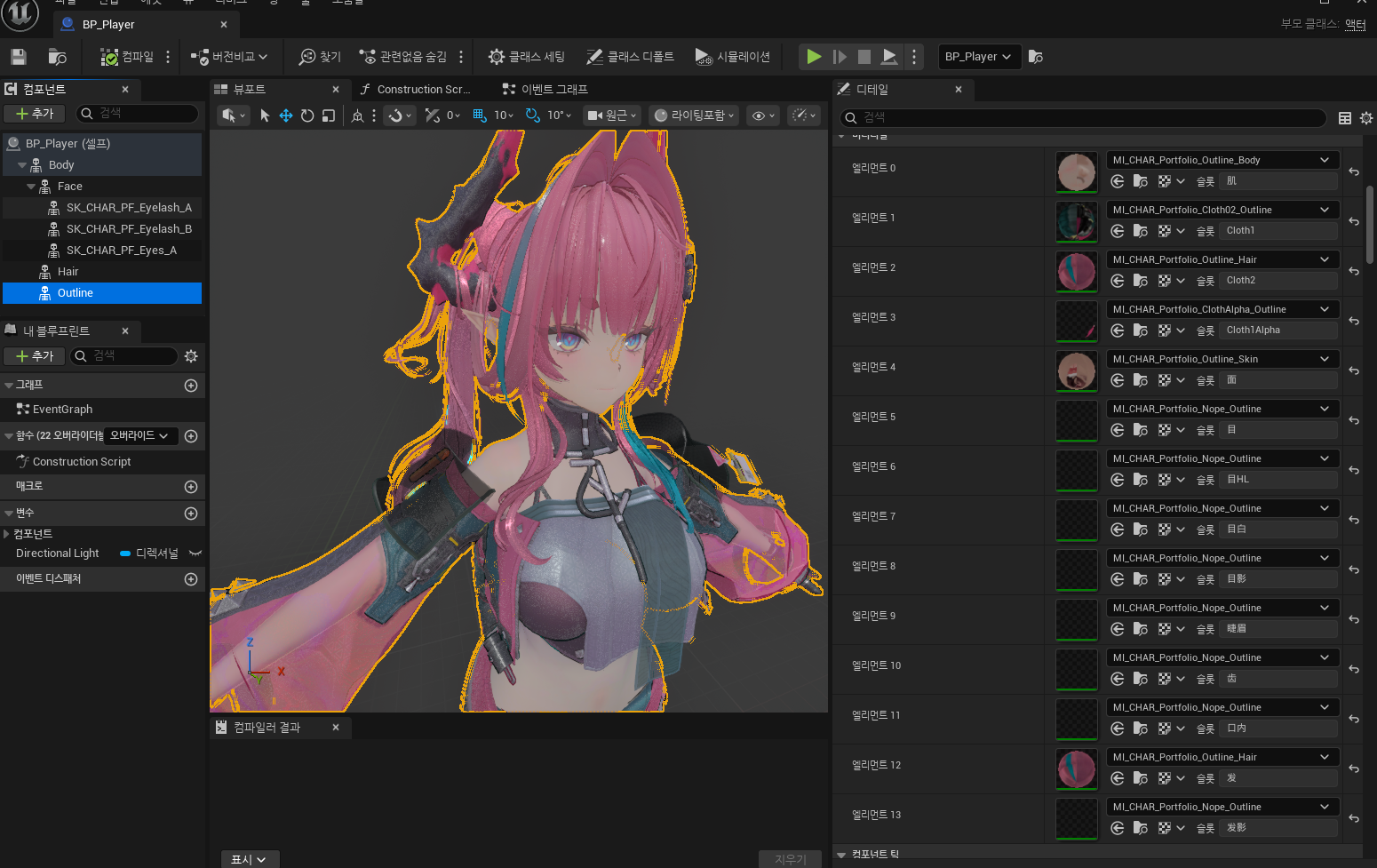
Task: Open the MI_CHAR_Portfolio_Outline_Body material dropdown
Action: [1222, 161]
